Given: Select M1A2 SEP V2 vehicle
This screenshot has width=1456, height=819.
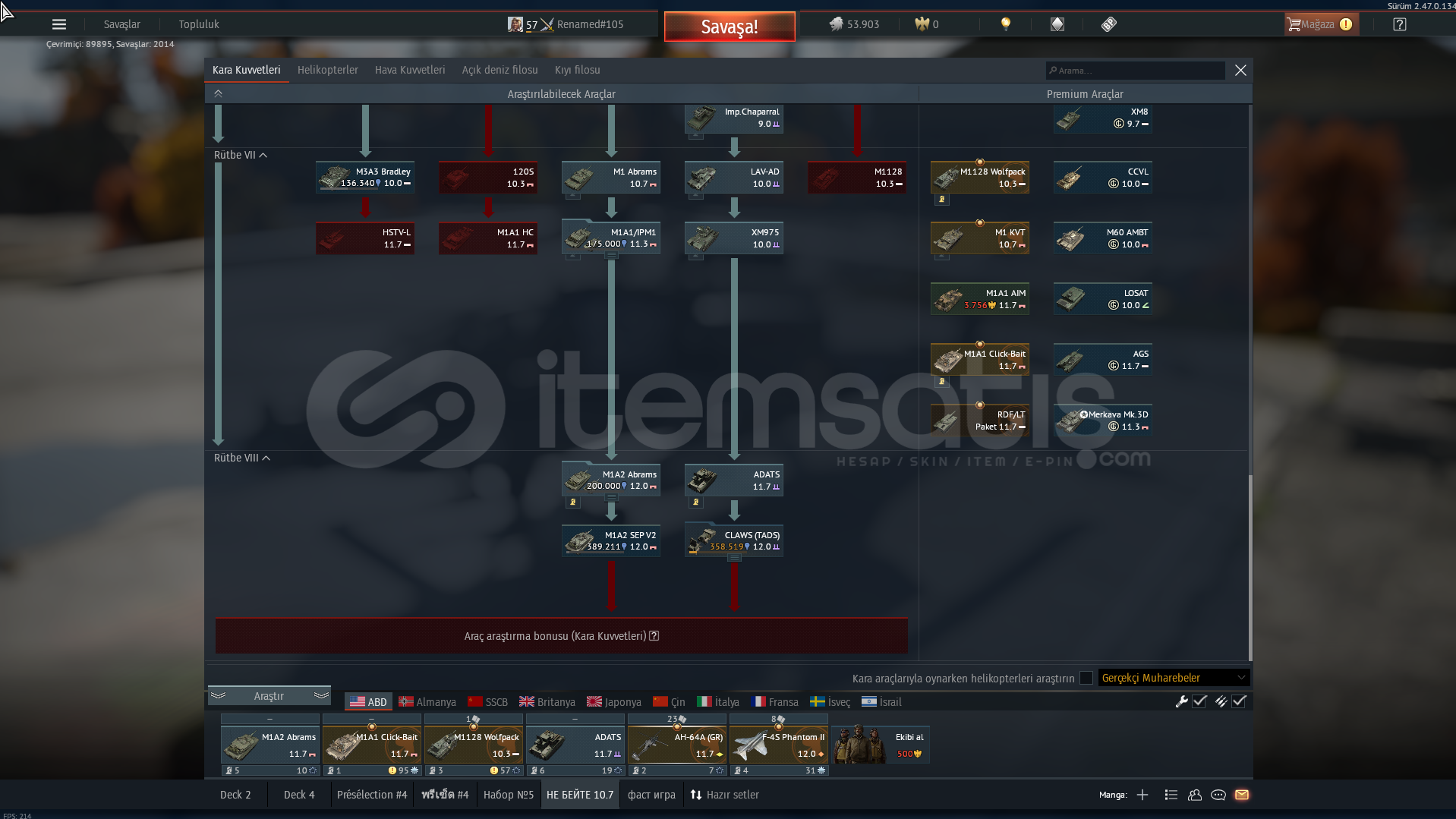Looking at the screenshot, I should pyautogui.click(x=611, y=540).
